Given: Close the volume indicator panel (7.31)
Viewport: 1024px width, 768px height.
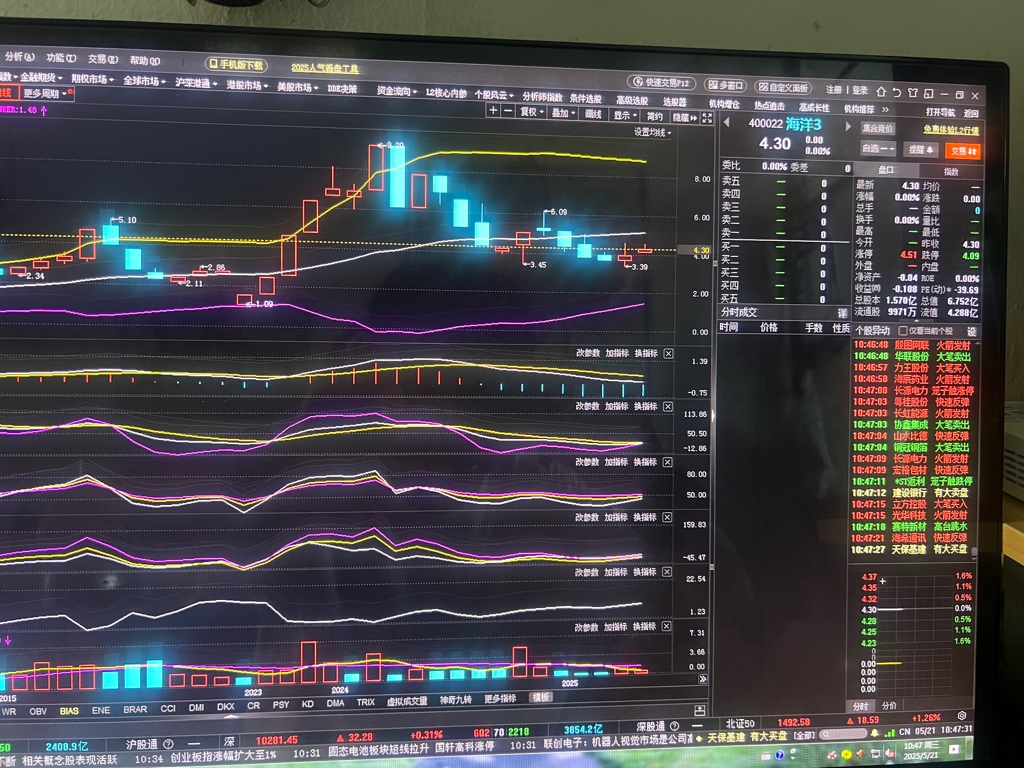Looking at the screenshot, I should click(667, 626).
